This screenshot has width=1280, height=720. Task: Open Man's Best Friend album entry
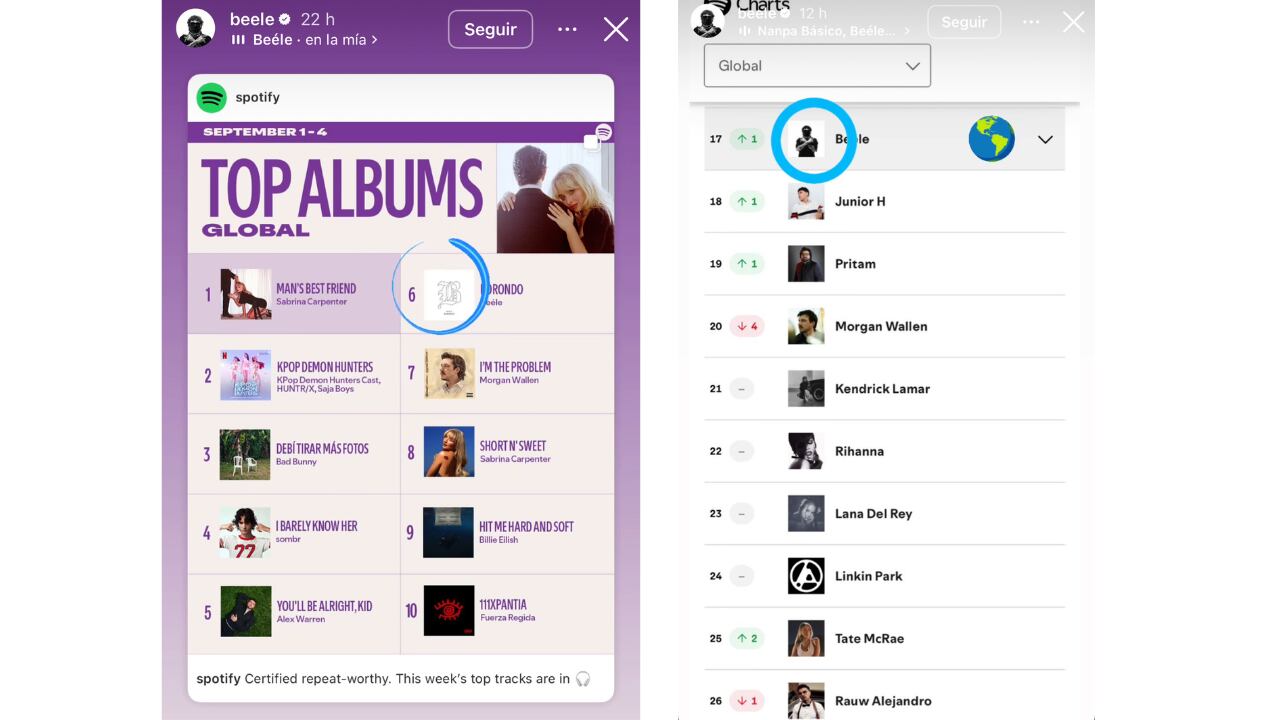pyautogui.click(x=294, y=294)
